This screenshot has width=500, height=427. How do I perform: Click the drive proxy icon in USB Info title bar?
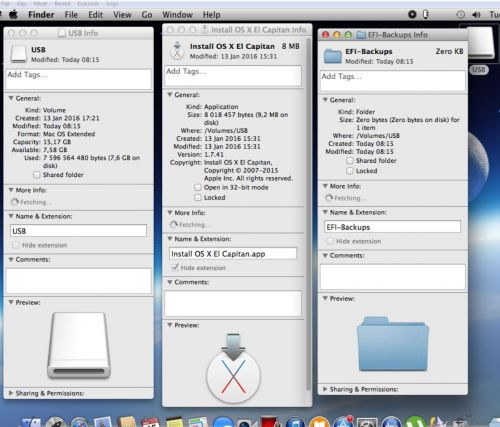point(62,33)
